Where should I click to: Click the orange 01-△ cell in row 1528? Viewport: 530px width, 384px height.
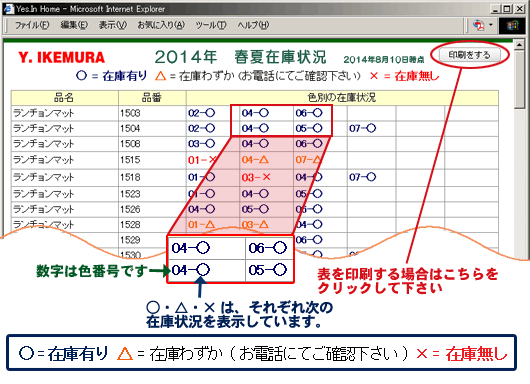point(201,224)
